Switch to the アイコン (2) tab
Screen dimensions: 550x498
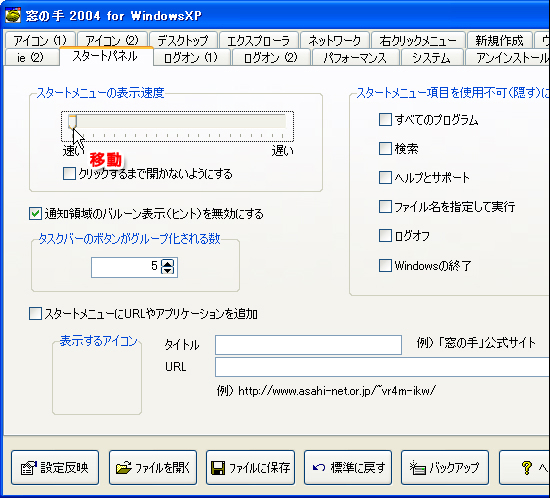pos(112,40)
